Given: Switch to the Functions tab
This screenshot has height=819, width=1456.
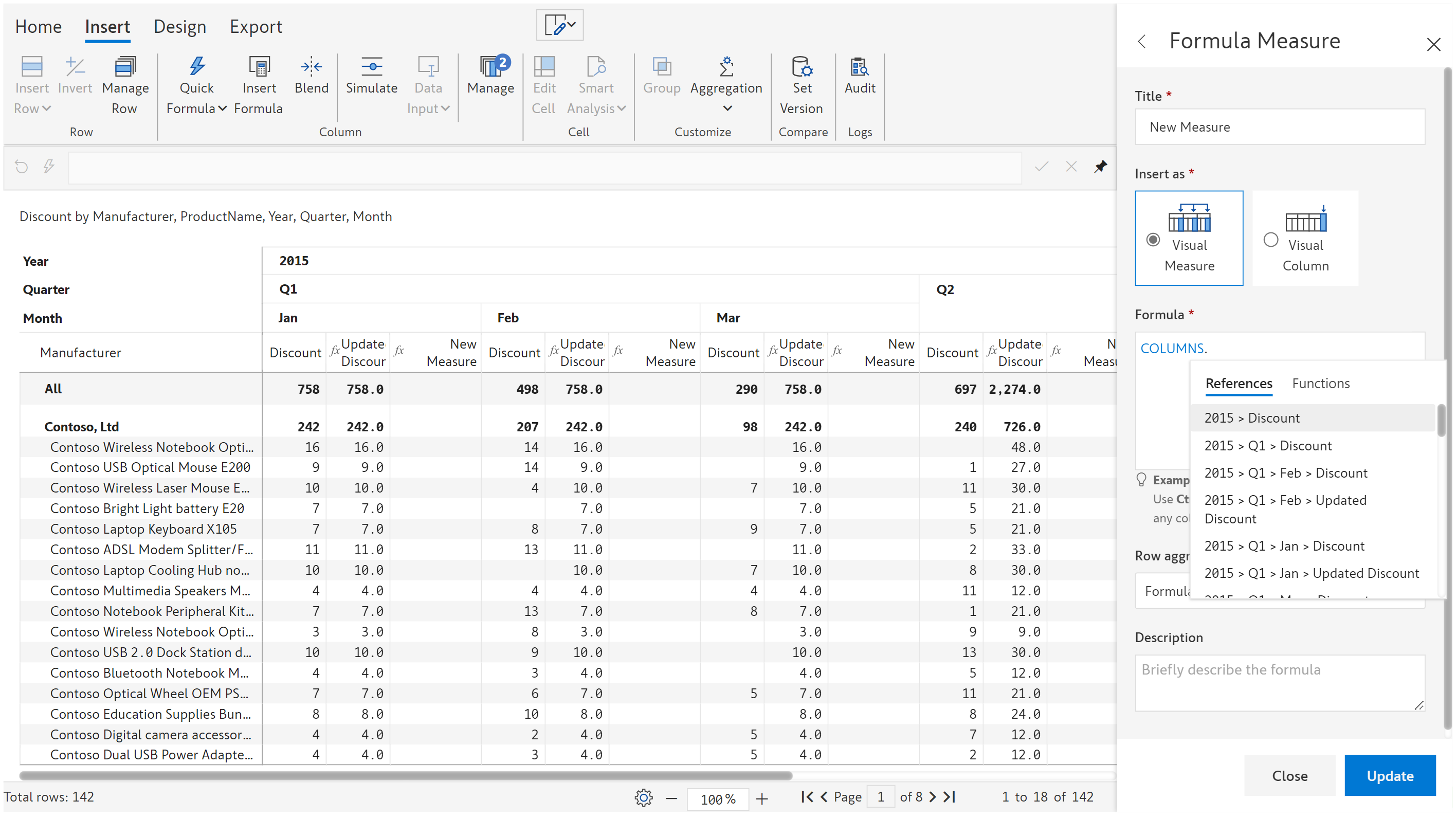Looking at the screenshot, I should tap(1320, 383).
